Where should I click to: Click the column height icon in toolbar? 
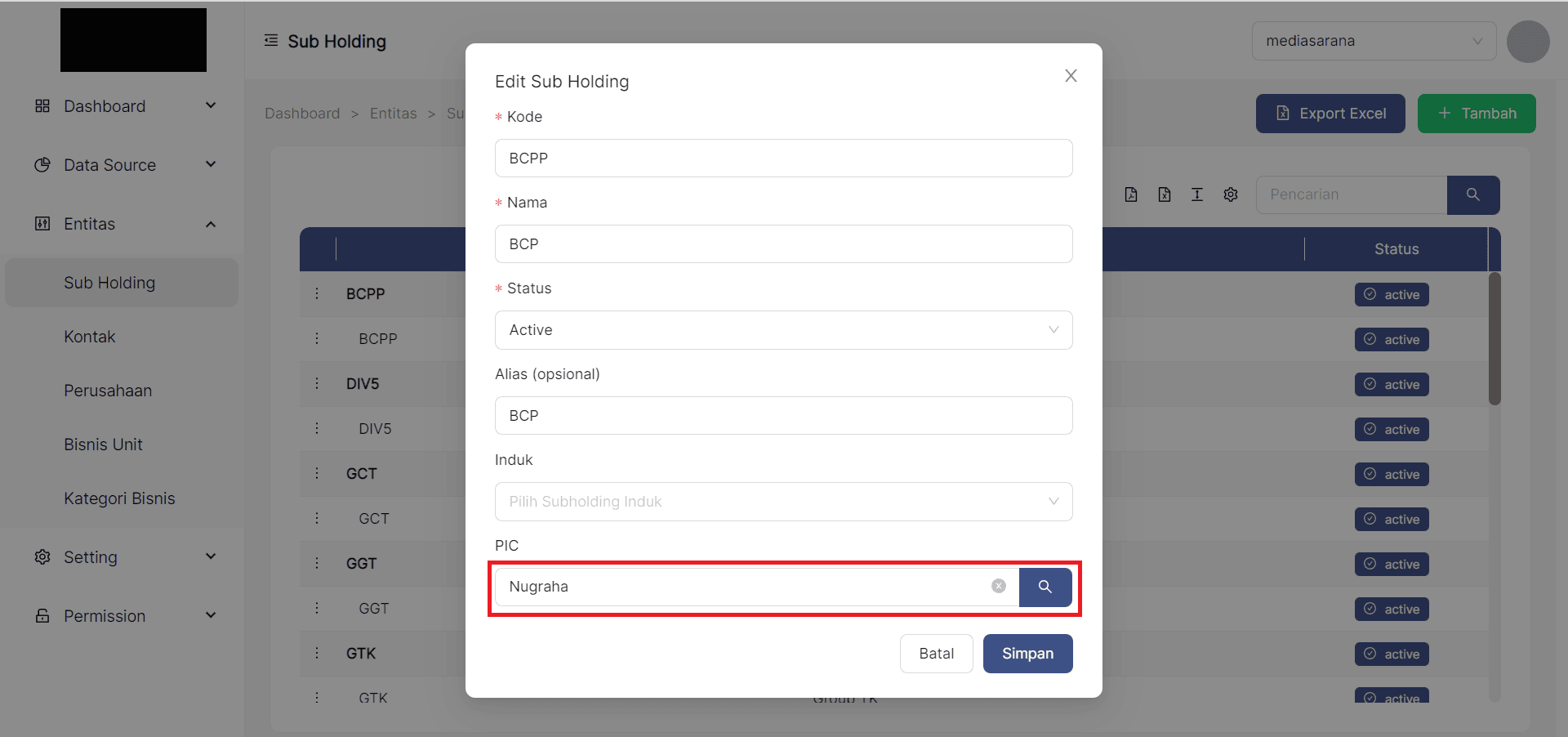(1196, 194)
